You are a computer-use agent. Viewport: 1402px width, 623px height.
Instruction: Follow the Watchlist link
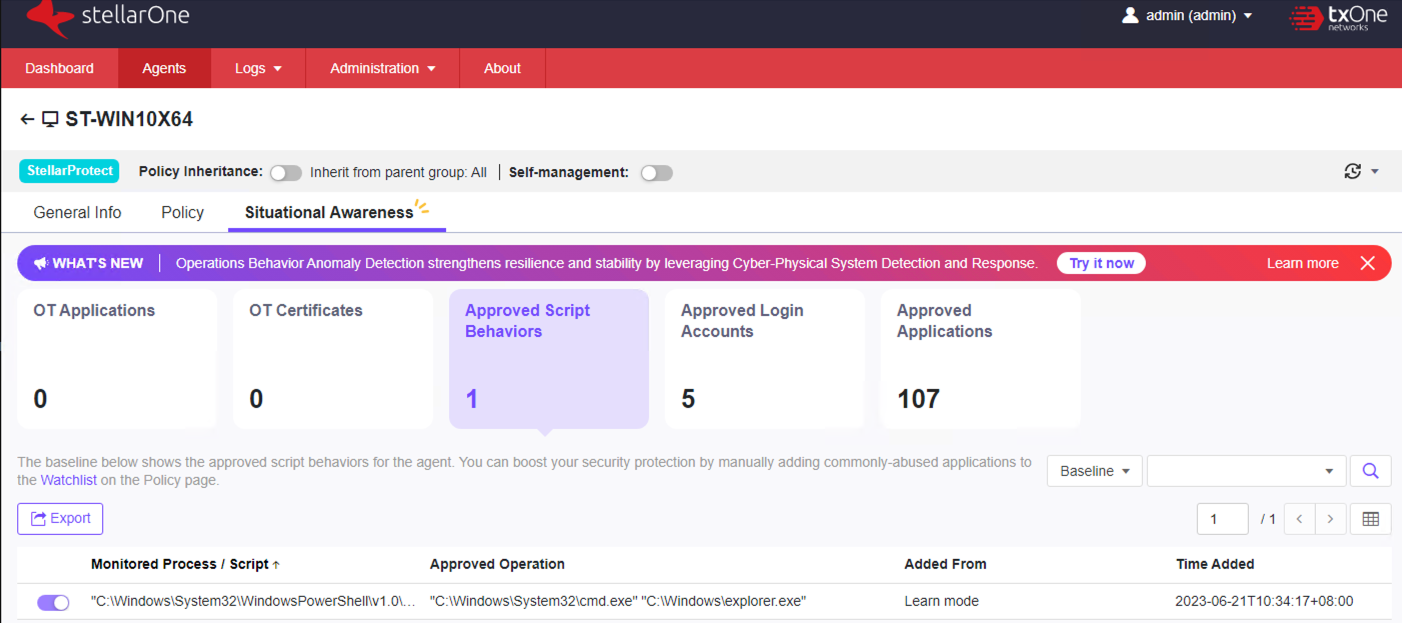click(69, 480)
